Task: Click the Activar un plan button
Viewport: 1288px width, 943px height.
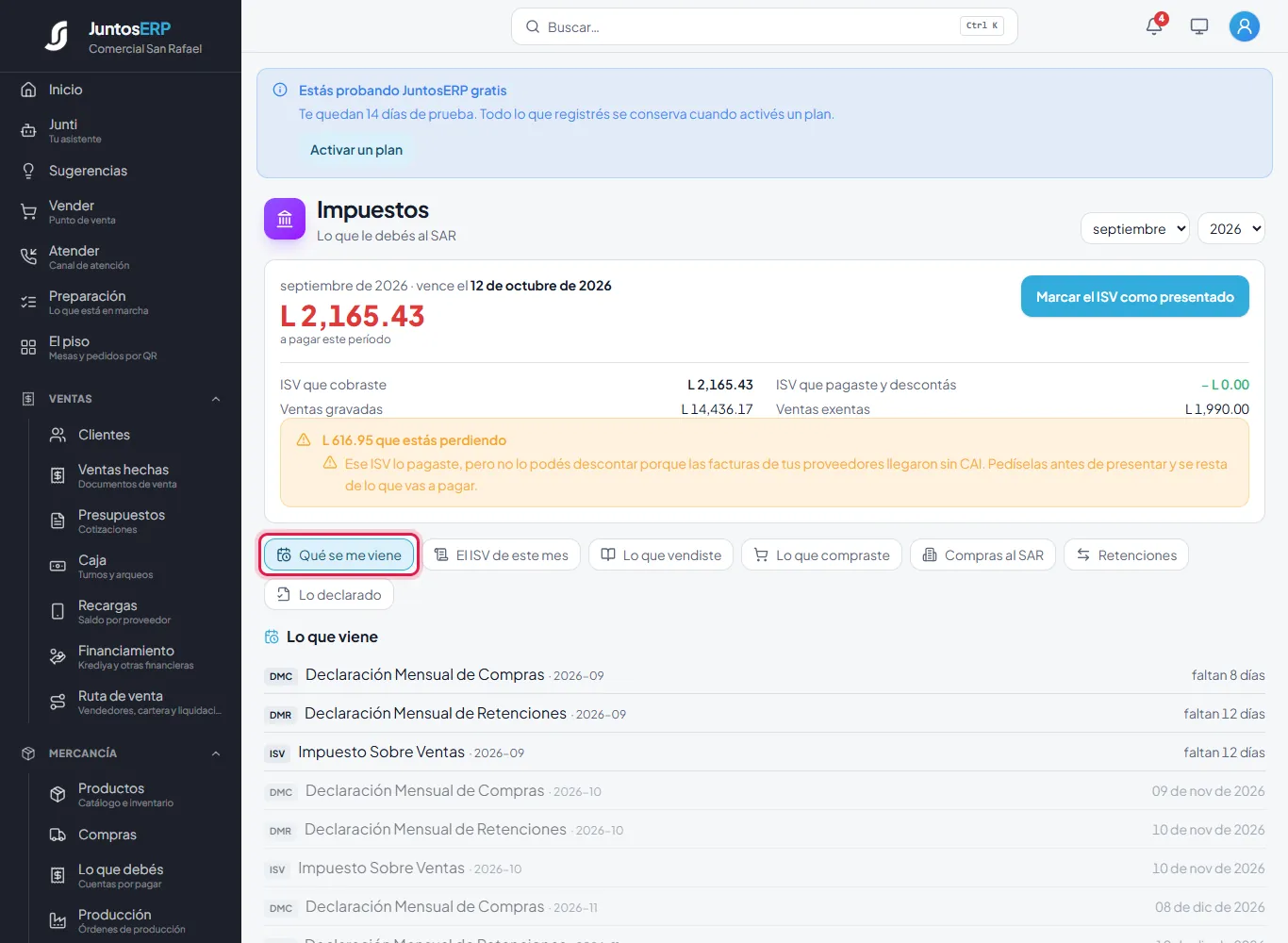Action: [x=356, y=150]
